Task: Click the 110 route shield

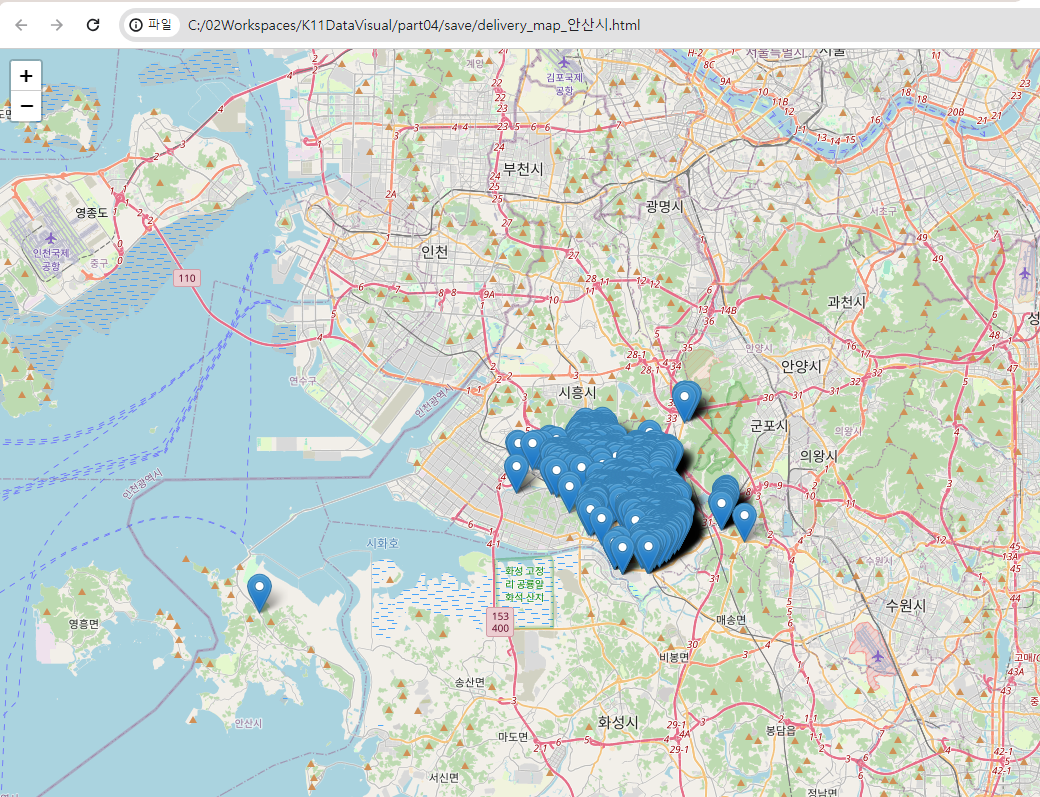Action: [x=187, y=278]
